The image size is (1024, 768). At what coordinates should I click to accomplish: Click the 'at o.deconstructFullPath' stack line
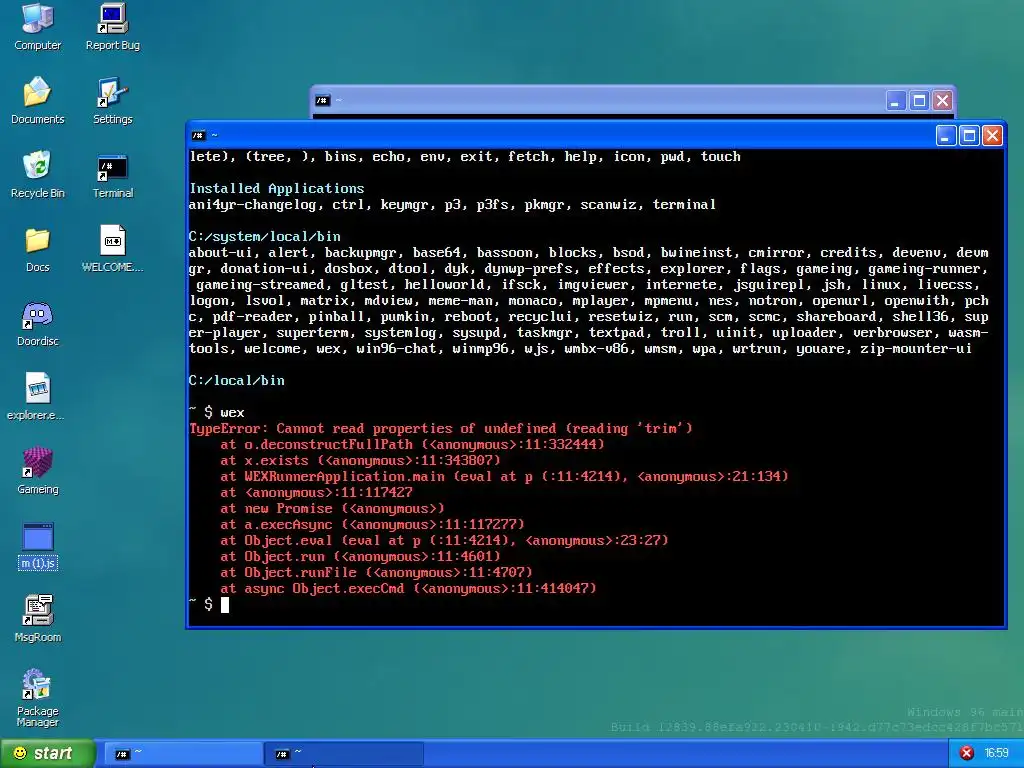pos(412,444)
